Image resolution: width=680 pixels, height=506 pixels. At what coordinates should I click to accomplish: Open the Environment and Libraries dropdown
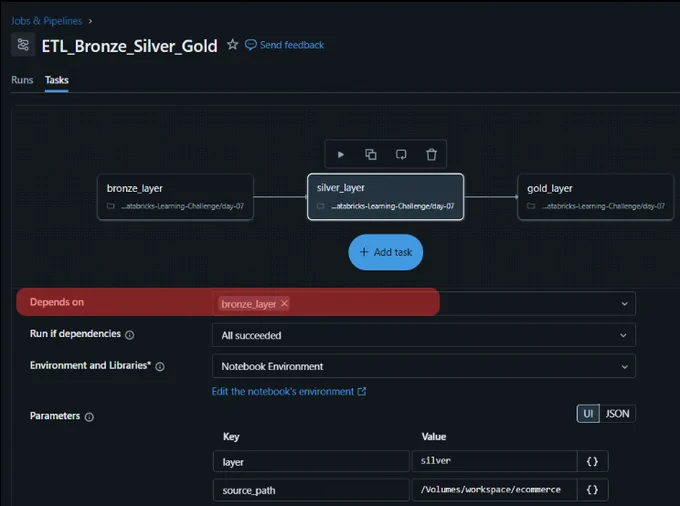[x=424, y=366]
